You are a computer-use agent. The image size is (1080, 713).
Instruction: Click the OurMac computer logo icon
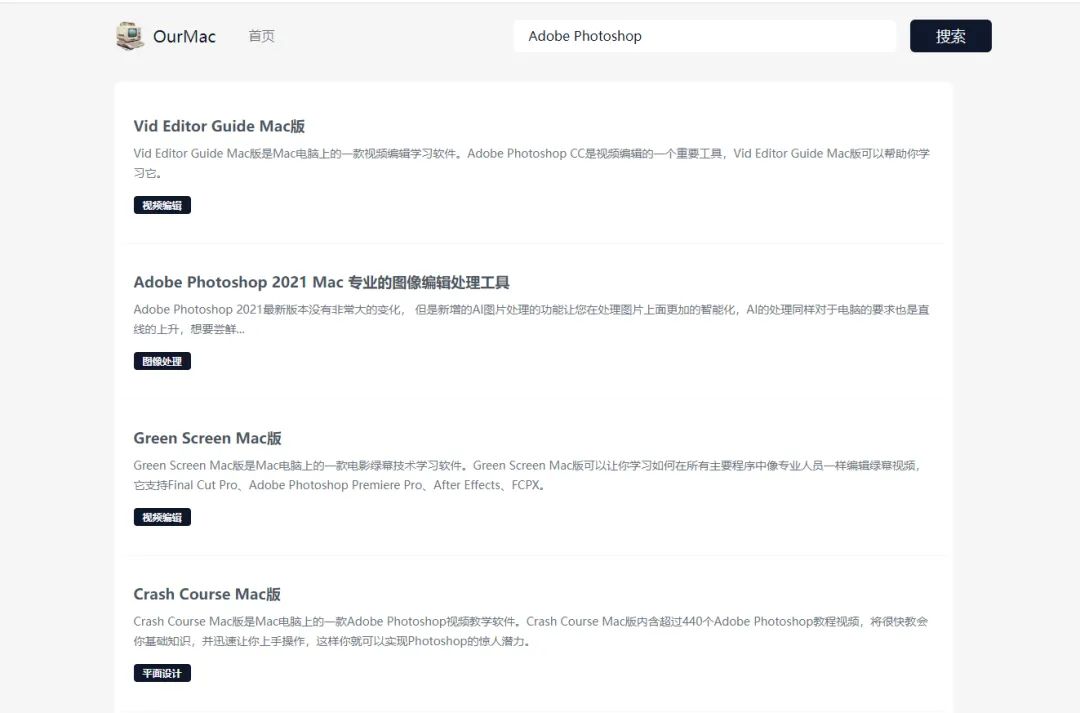[130, 36]
